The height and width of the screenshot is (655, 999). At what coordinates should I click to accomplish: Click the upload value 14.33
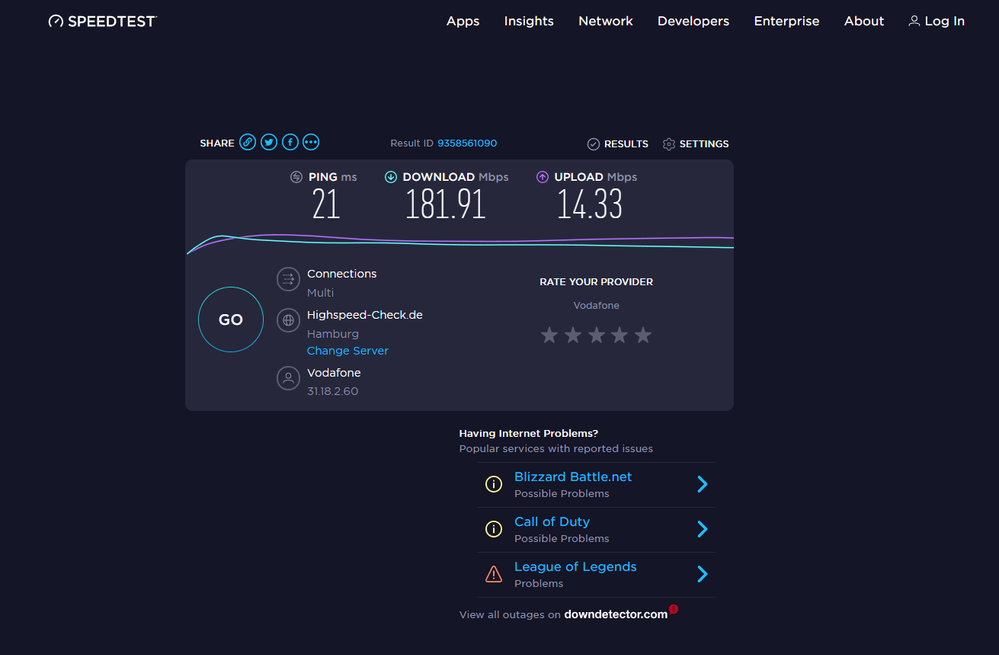click(x=589, y=205)
